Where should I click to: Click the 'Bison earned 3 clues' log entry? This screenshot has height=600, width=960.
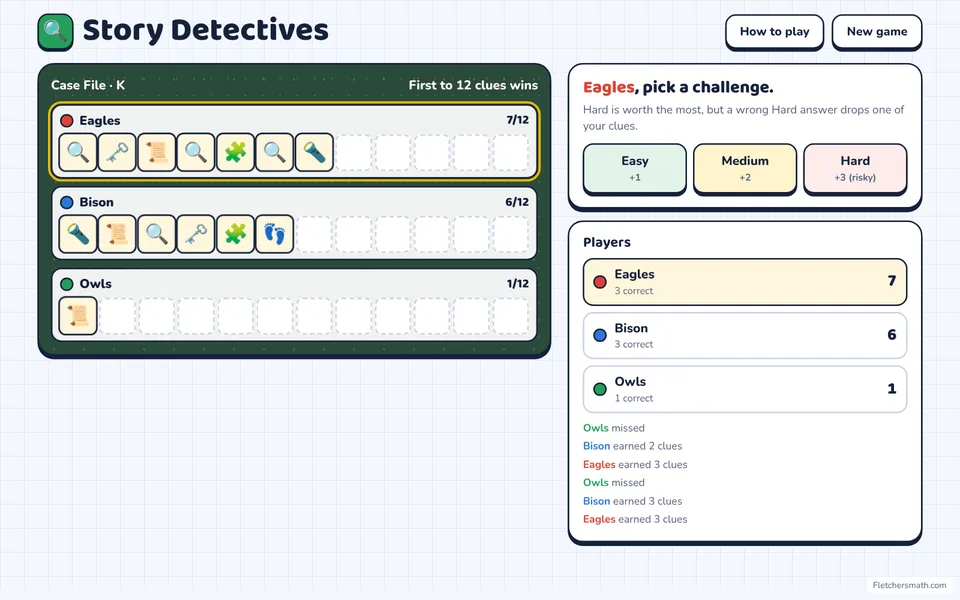tap(632, 501)
